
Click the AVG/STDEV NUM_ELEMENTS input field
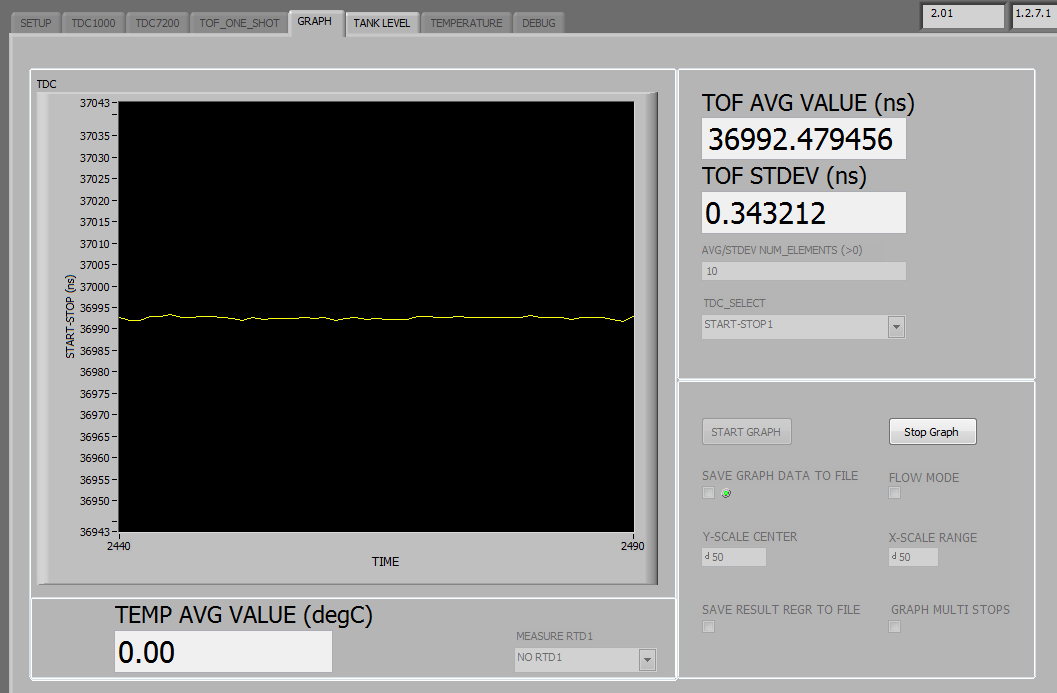coord(804,271)
